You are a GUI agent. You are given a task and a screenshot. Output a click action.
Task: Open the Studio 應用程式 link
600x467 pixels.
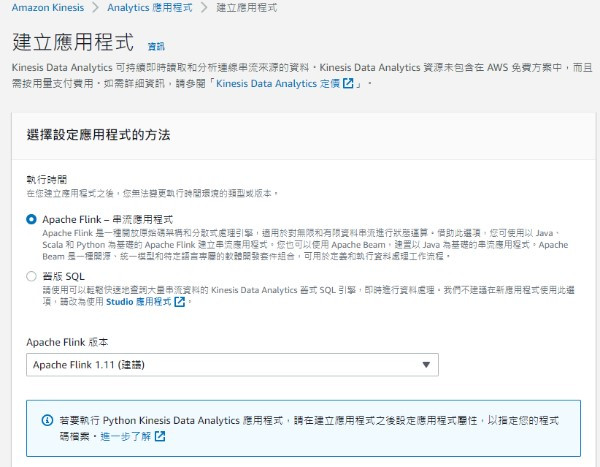point(139,302)
